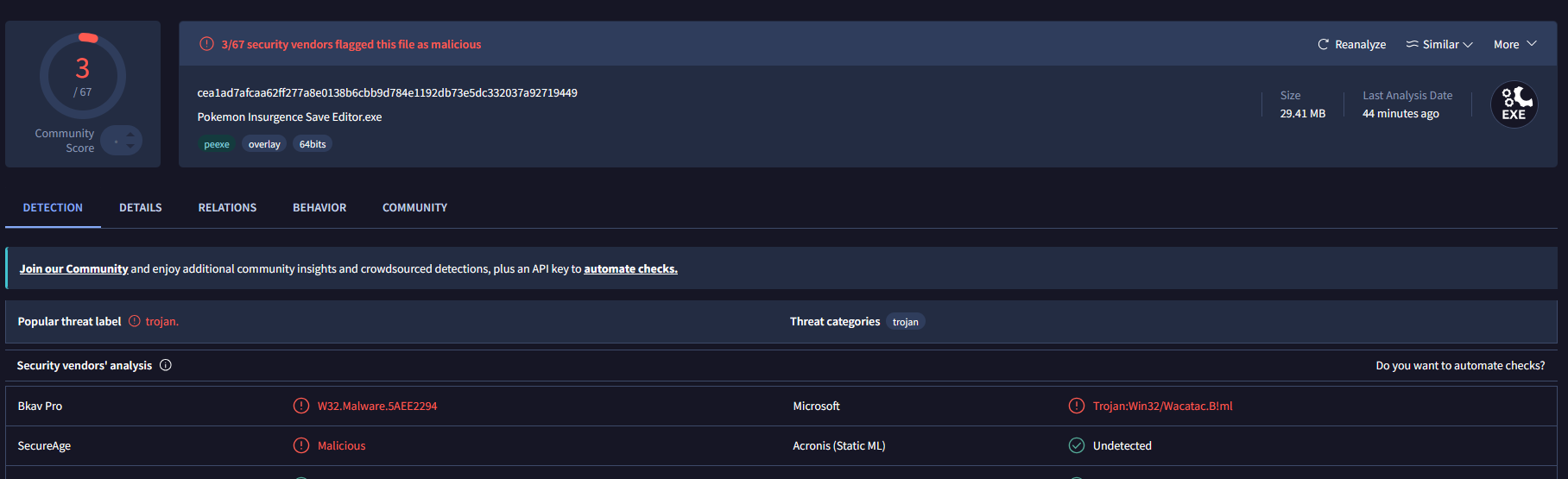
Task: Go to the Relations tab
Action: [227, 208]
